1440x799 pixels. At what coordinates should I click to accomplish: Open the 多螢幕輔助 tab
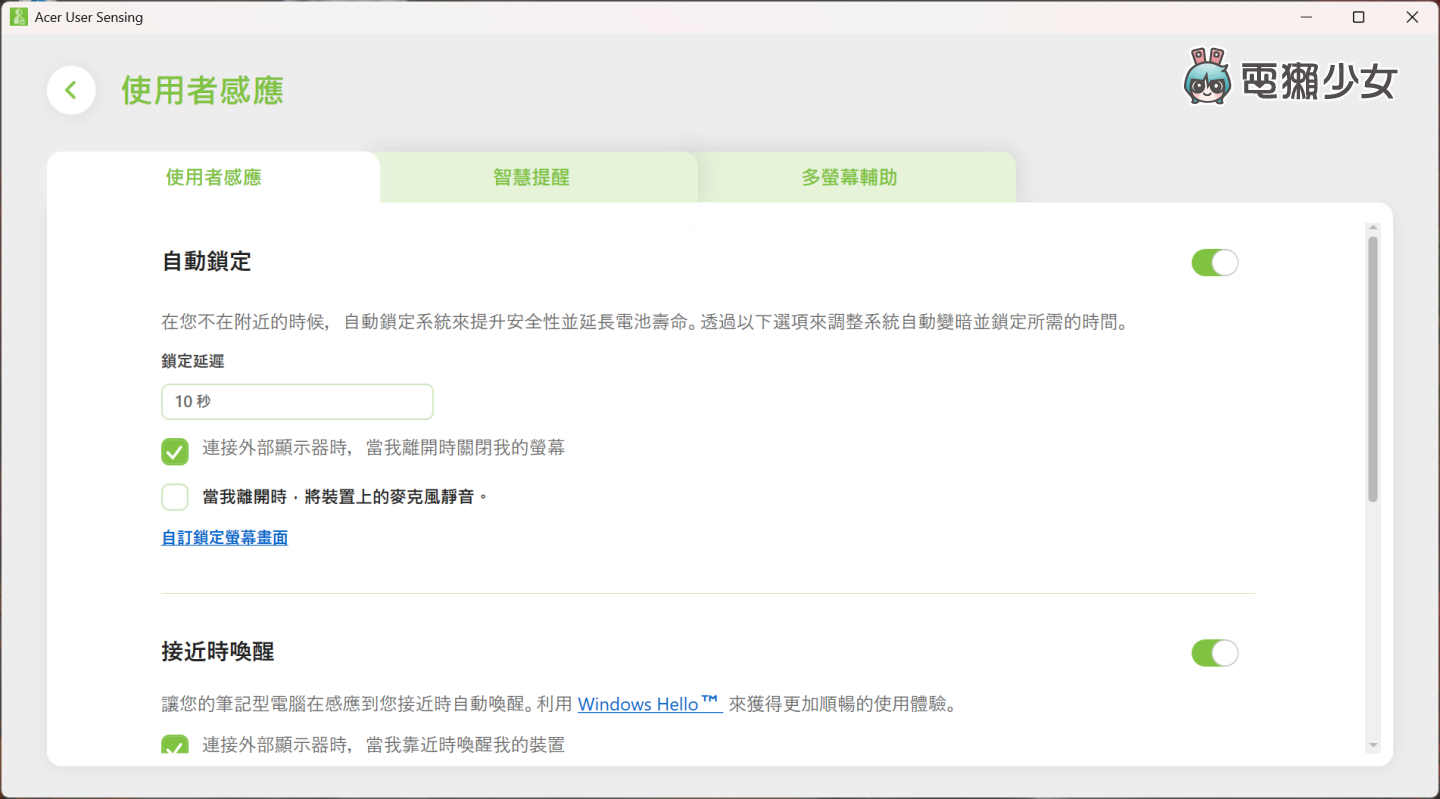[849, 177]
